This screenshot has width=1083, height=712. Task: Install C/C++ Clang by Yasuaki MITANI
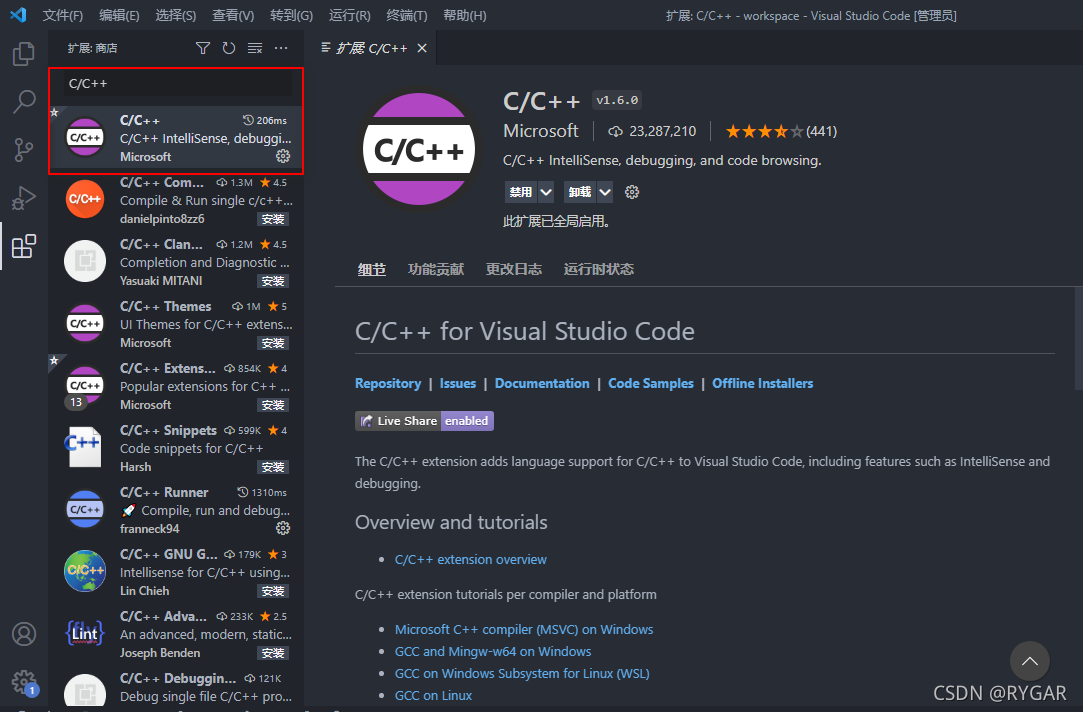click(x=273, y=281)
